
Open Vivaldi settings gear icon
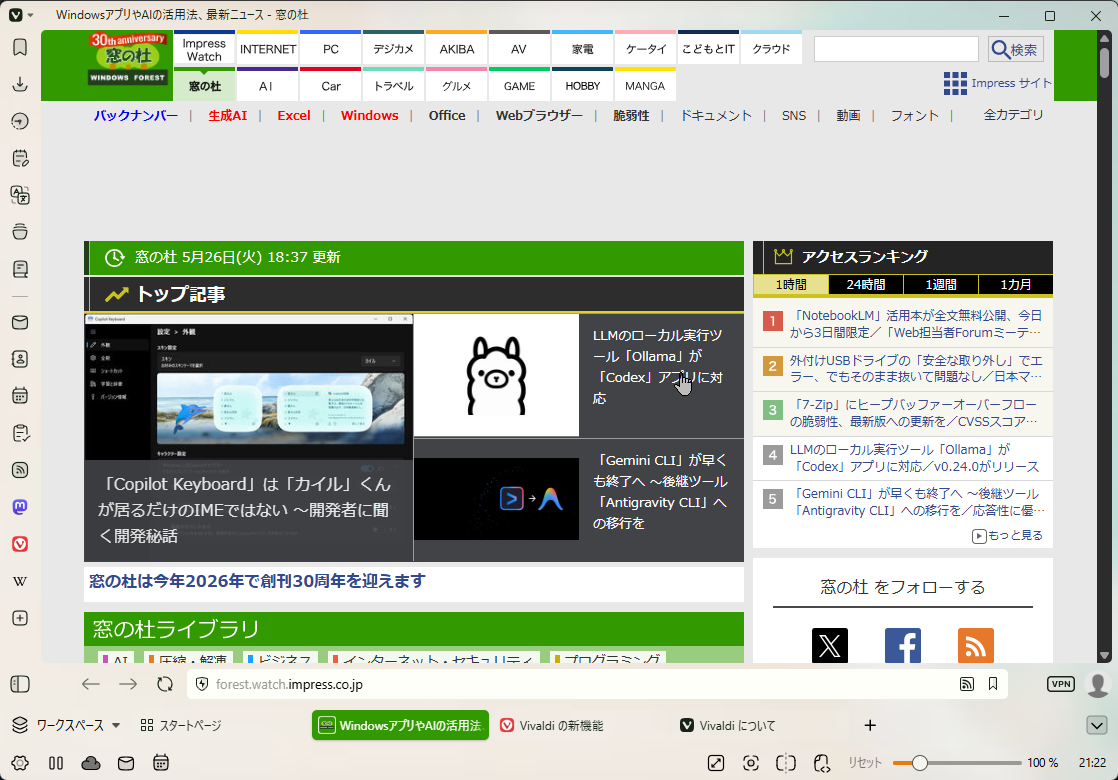[x=20, y=763]
